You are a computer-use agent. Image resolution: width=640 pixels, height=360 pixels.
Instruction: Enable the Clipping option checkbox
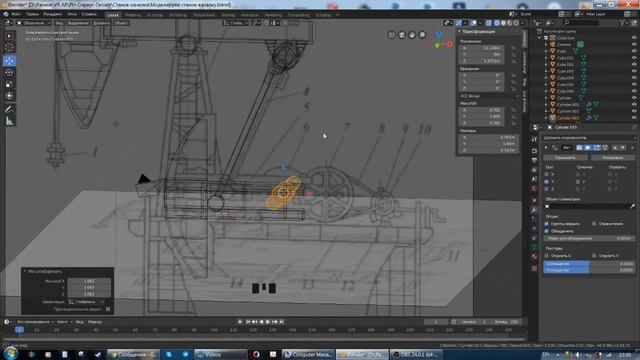[x=594, y=224]
